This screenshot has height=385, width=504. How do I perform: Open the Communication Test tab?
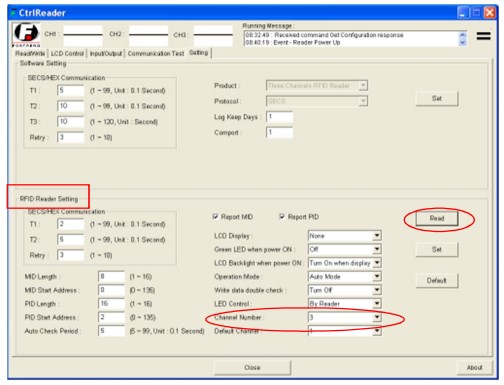pos(156,53)
